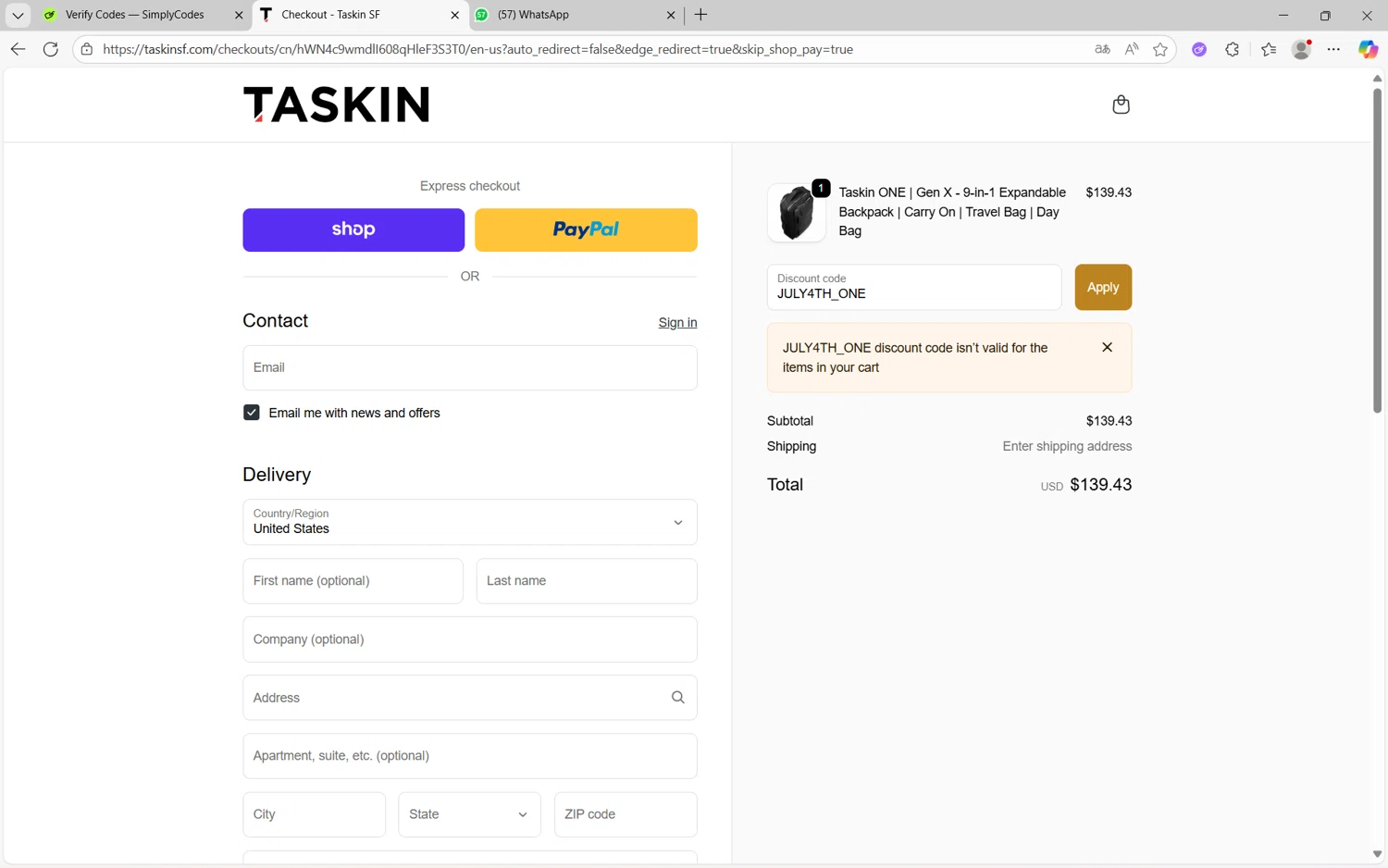The image size is (1388, 868).
Task: Open browser extensions puzzle icon
Action: [1233, 49]
